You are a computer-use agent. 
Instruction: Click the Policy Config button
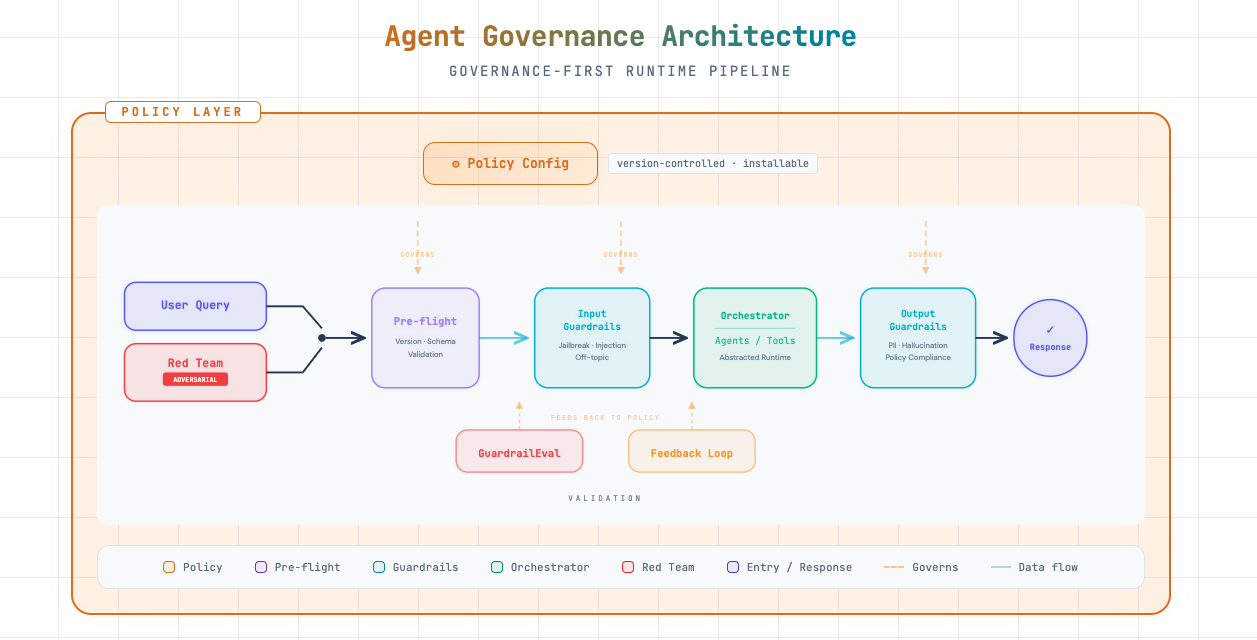pyautogui.click(x=510, y=162)
